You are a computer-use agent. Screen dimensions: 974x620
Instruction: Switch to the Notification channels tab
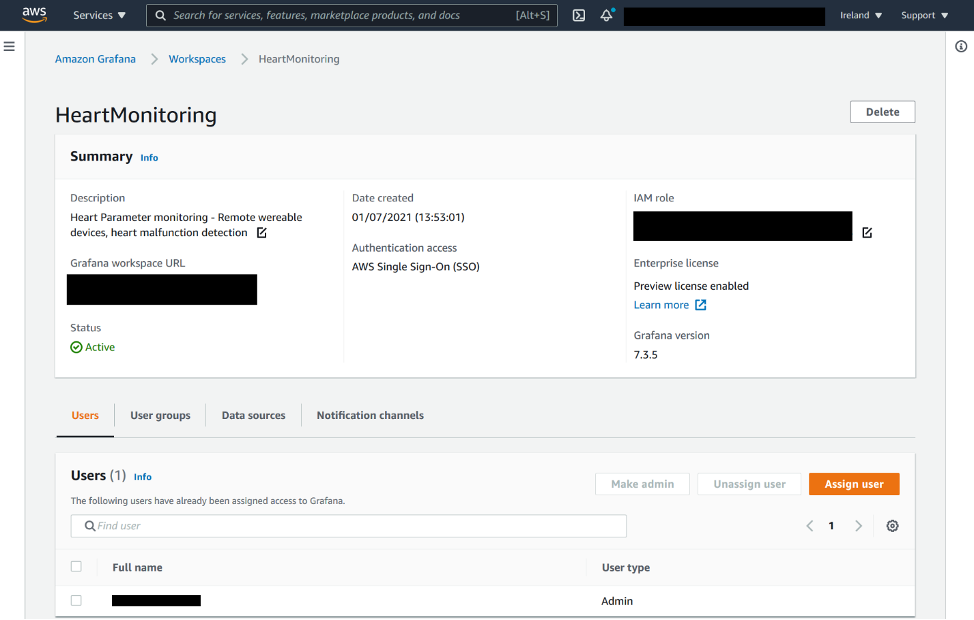tap(370, 416)
